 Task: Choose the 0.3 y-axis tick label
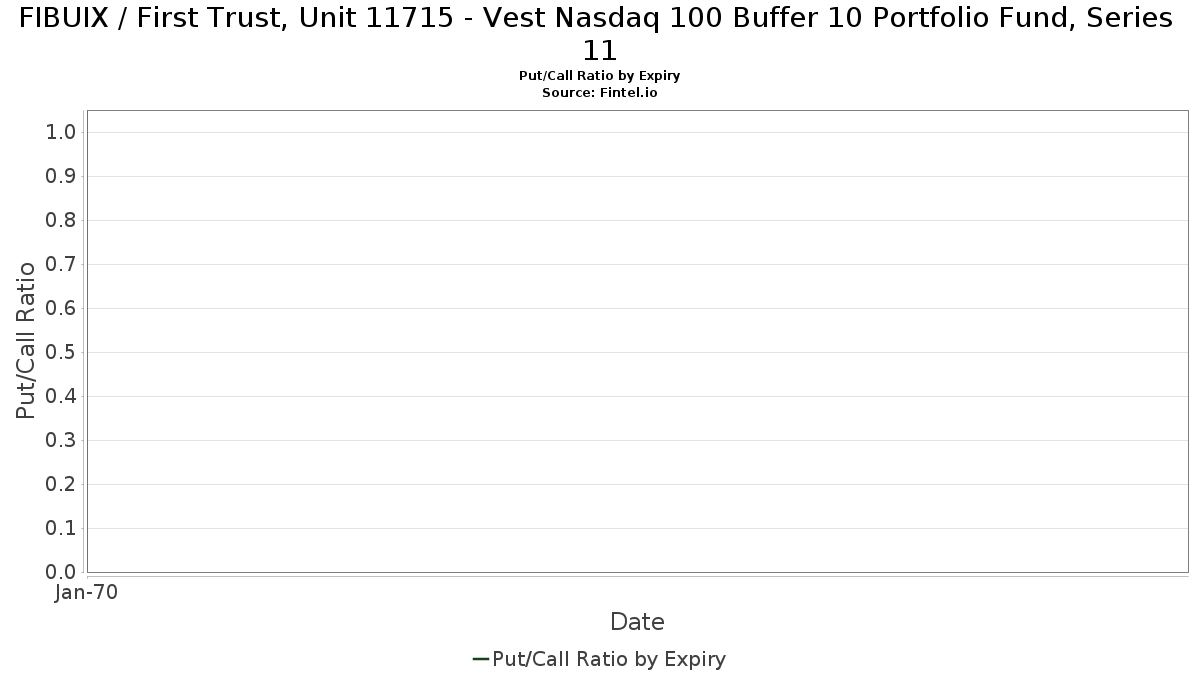point(61,441)
